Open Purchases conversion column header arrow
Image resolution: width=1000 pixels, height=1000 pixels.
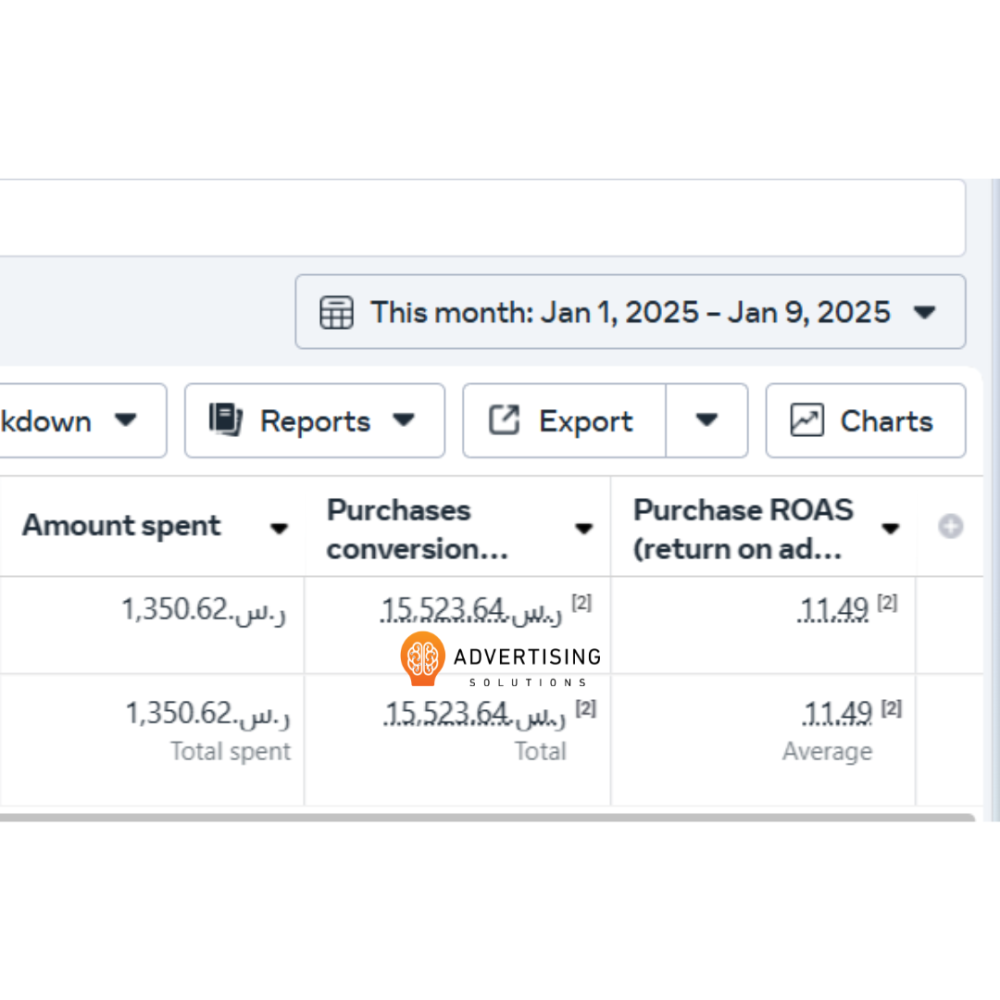pos(584,529)
